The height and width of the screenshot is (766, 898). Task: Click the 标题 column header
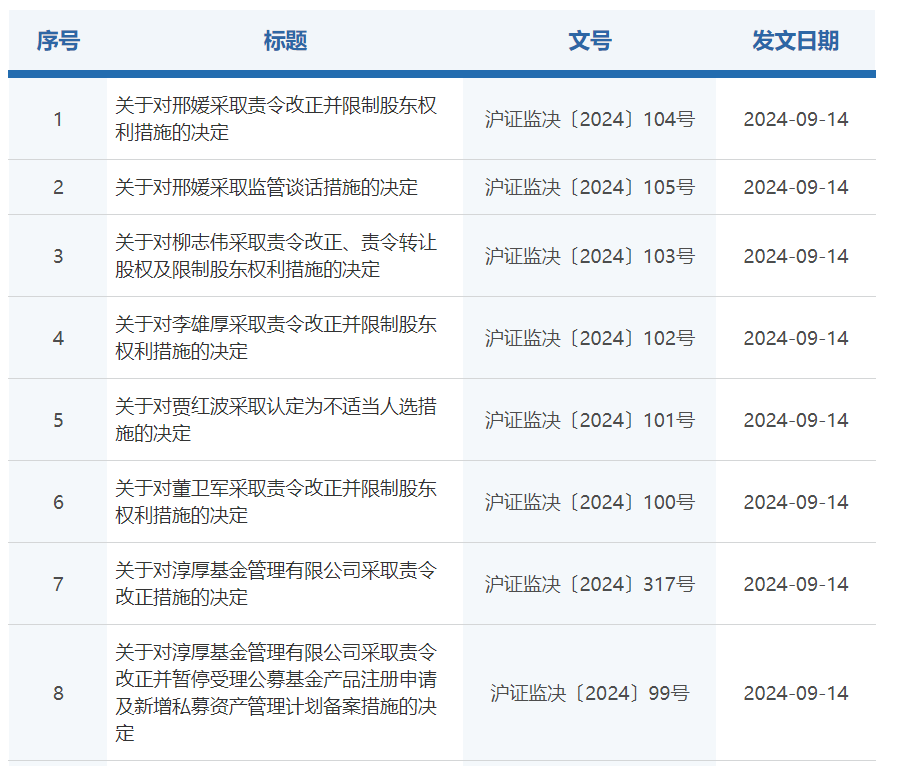[x=285, y=41]
